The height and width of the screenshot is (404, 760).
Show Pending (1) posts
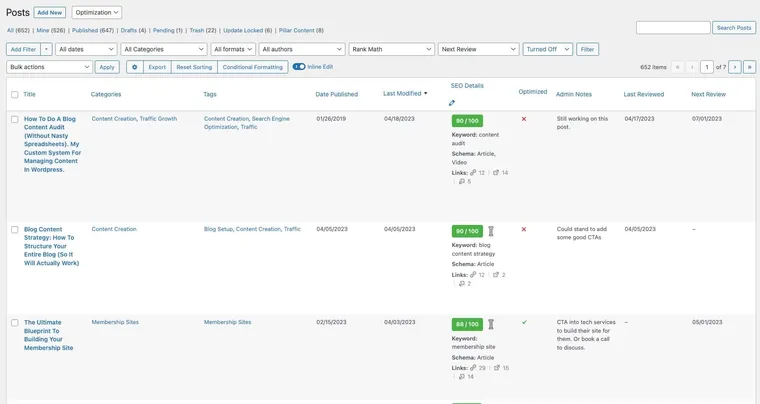tap(168, 30)
